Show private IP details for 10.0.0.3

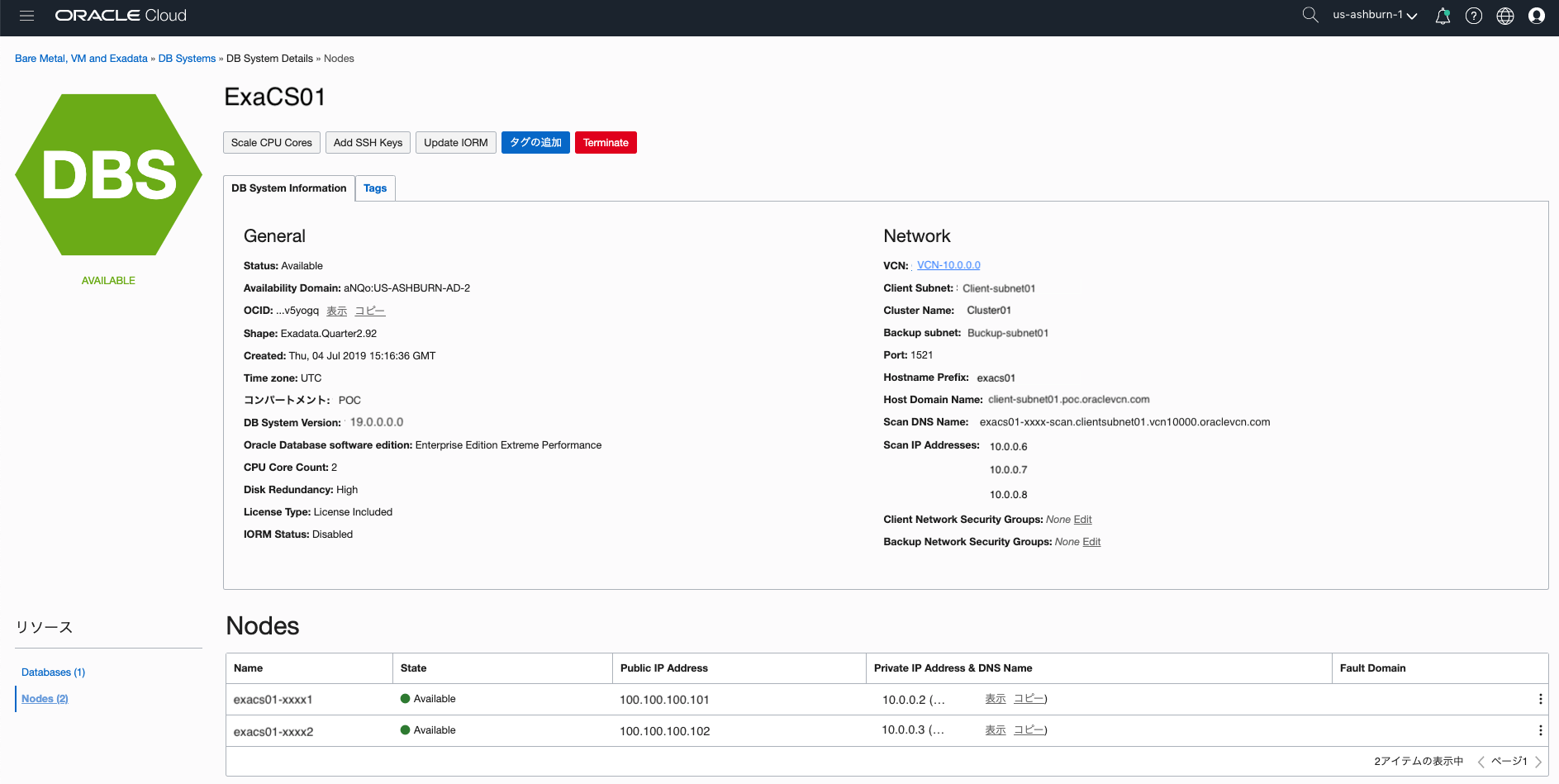coord(996,730)
